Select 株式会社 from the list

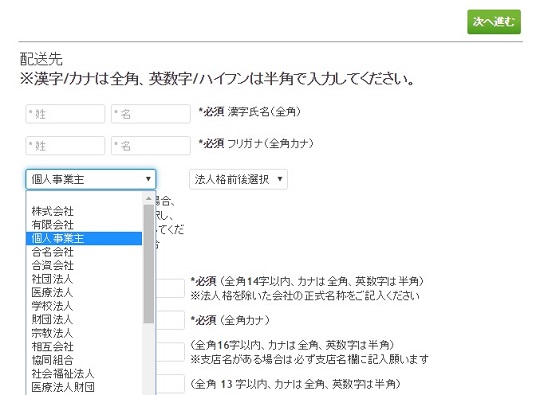tap(84, 211)
